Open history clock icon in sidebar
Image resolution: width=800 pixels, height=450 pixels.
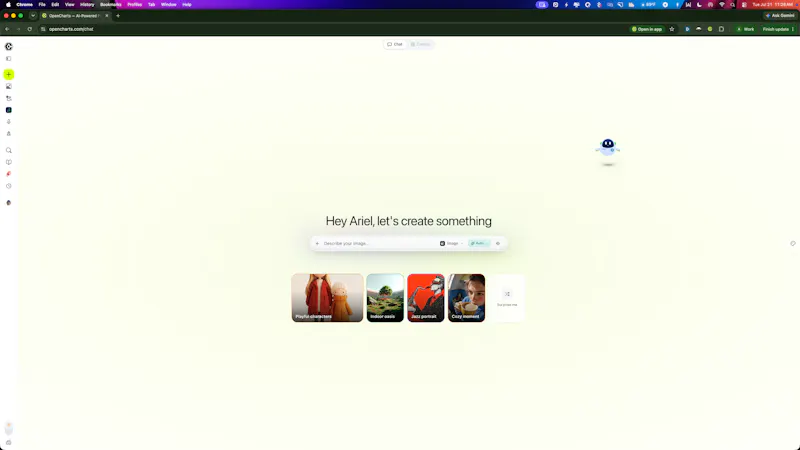pyautogui.click(x=9, y=186)
